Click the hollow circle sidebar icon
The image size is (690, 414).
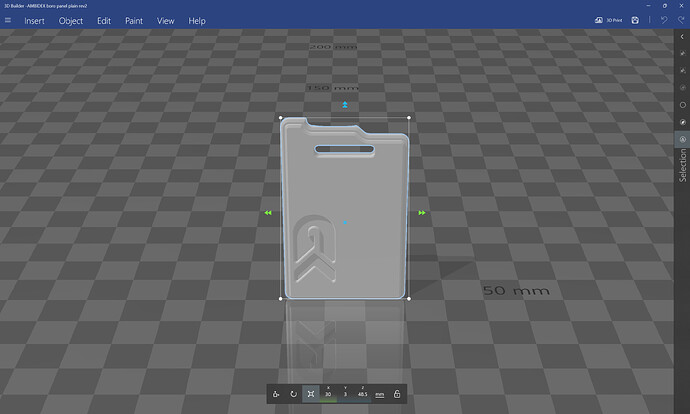click(683, 105)
